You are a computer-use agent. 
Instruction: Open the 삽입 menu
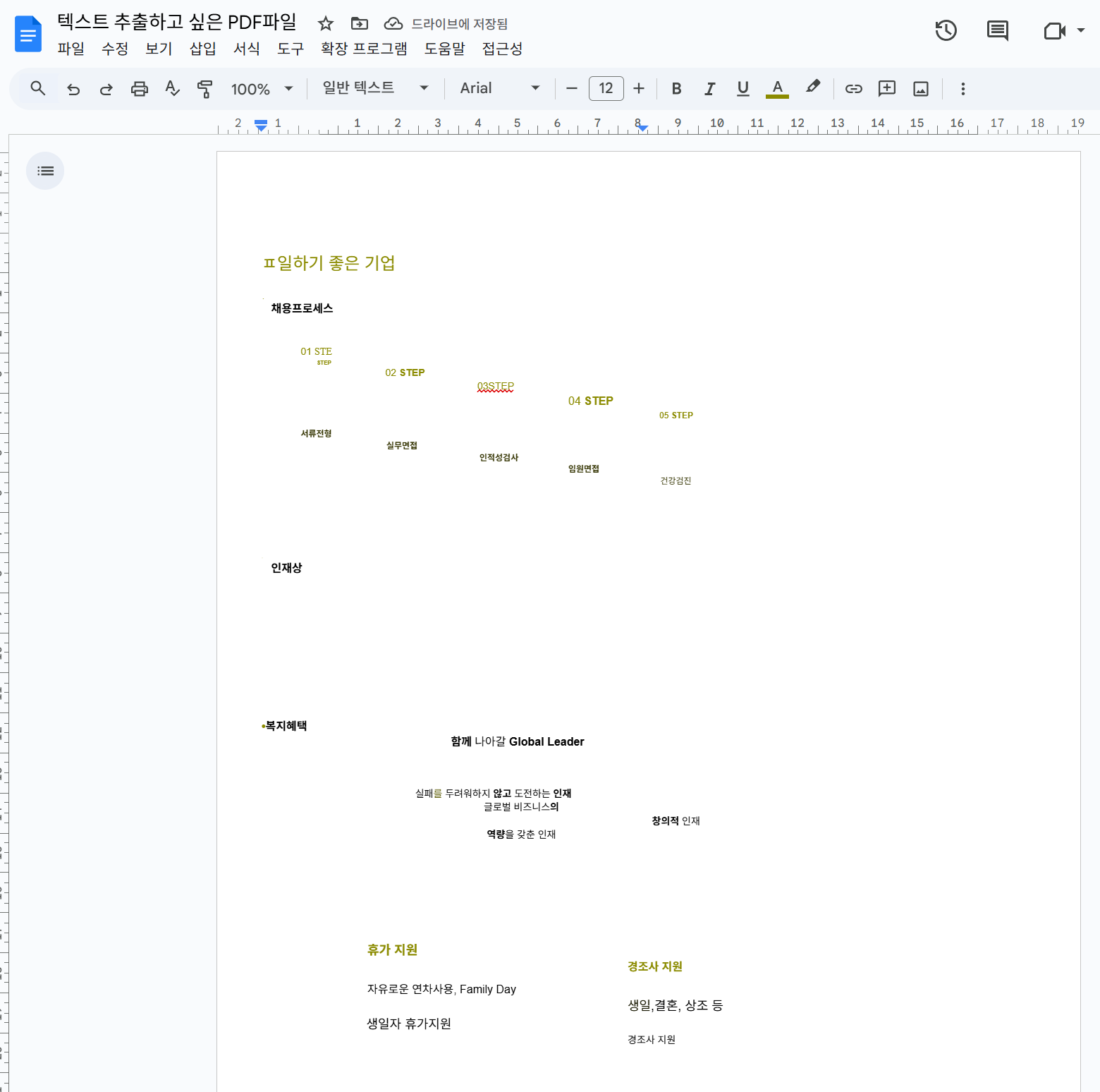203,49
